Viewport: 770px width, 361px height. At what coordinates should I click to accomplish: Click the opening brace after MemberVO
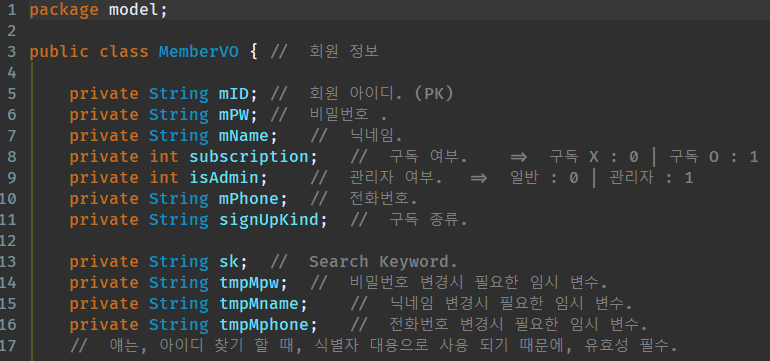253,52
